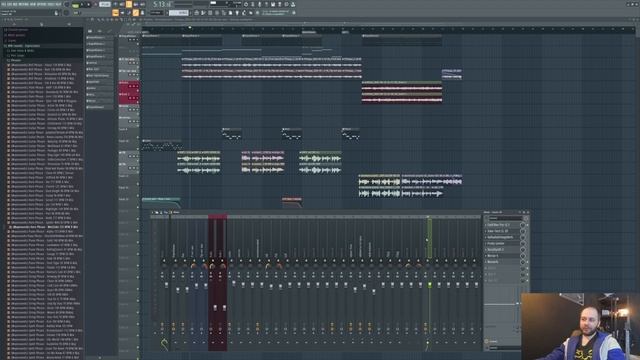Open the mixer audio input selector dropdown
Image resolution: width=640 pixels, height=360 pixels.
tap(505, 218)
